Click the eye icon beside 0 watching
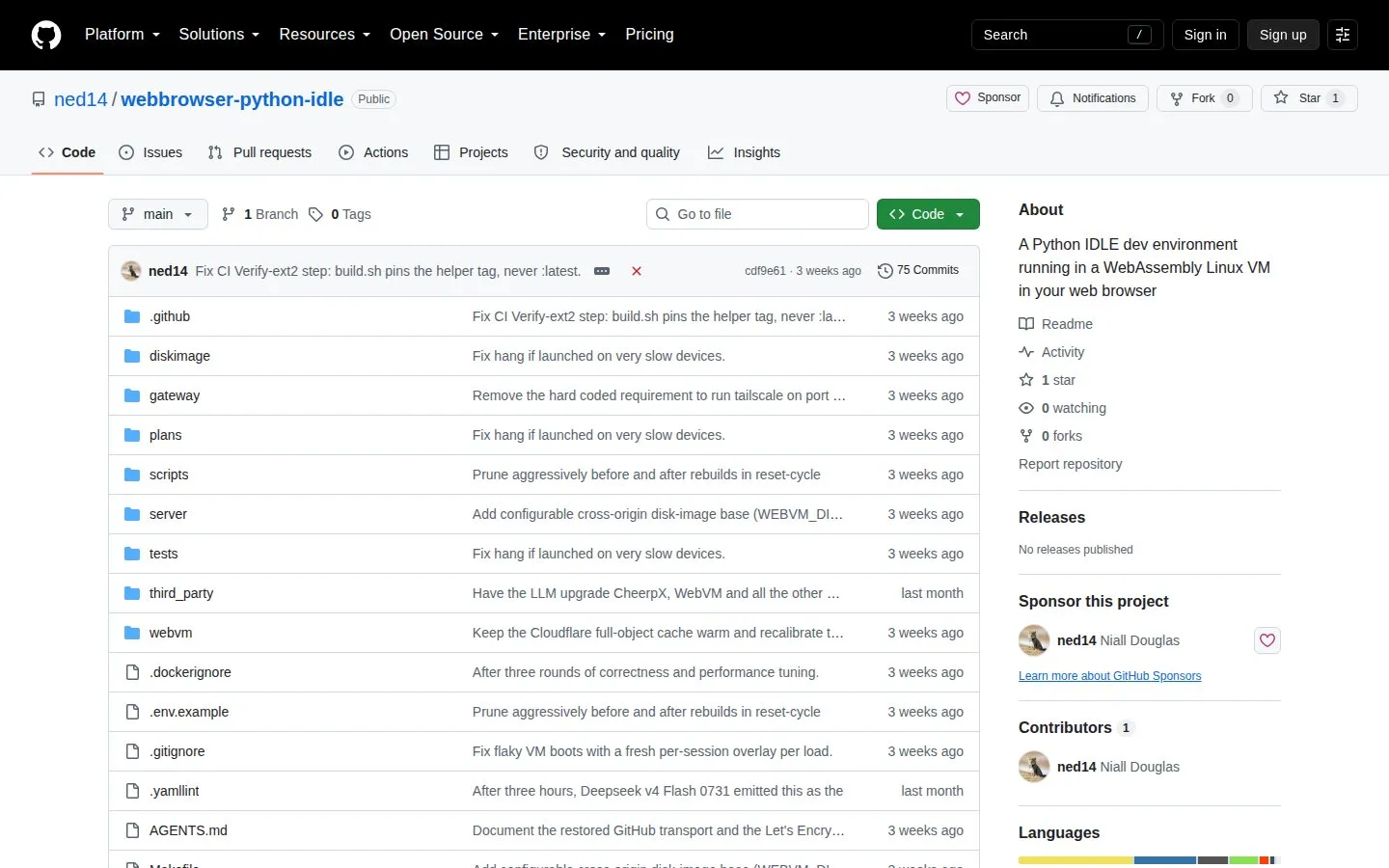This screenshot has width=1389, height=868. coord(1026,408)
